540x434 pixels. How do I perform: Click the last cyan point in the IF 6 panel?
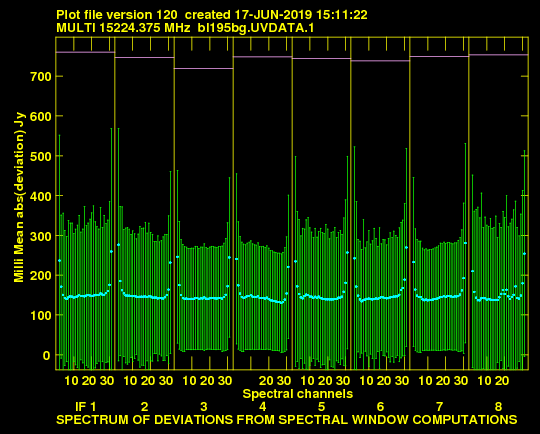pyautogui.click(x=406, y=247)
